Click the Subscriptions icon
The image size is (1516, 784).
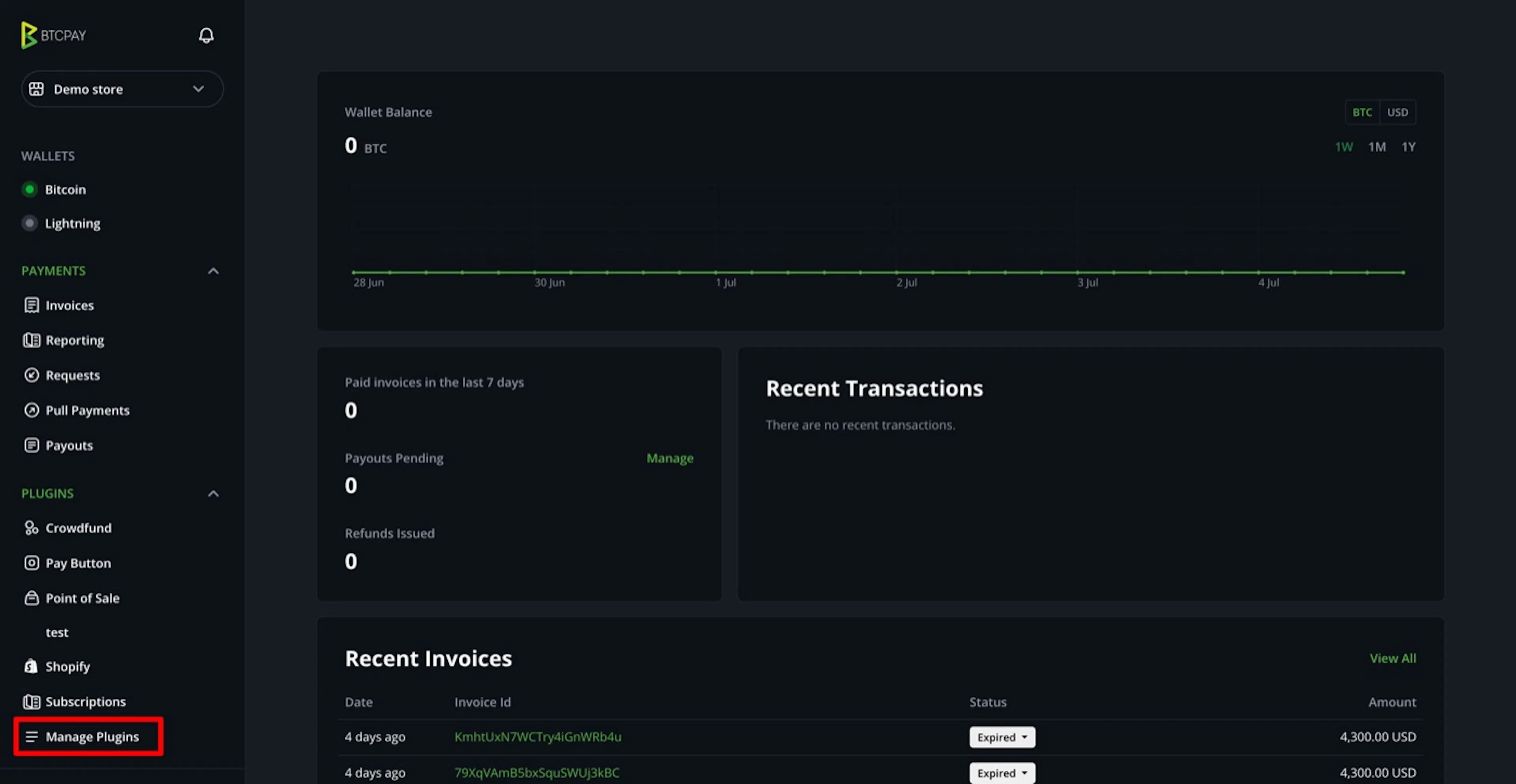tap(32, 701)
